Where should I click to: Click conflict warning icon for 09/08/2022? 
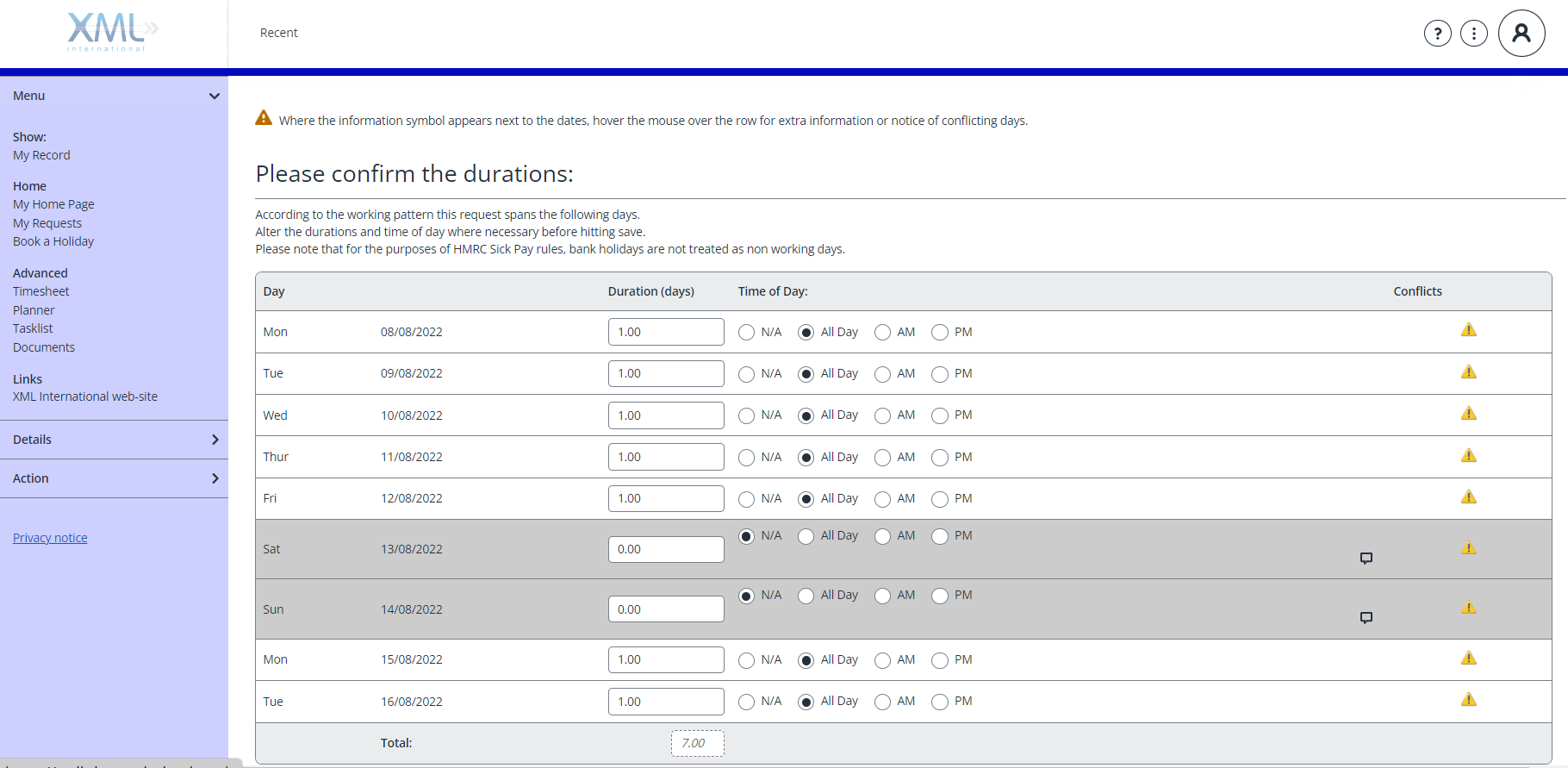1469,372
